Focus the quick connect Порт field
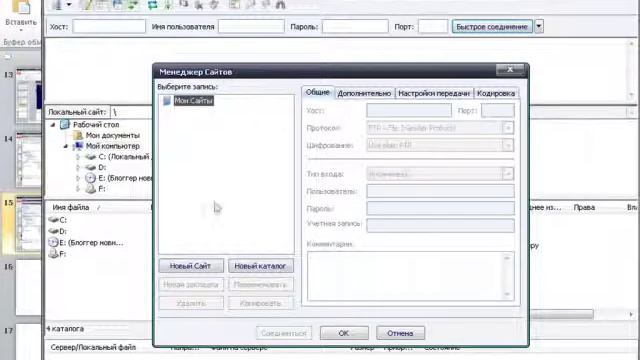Screen dimensions: 640x360 (433, 27)
